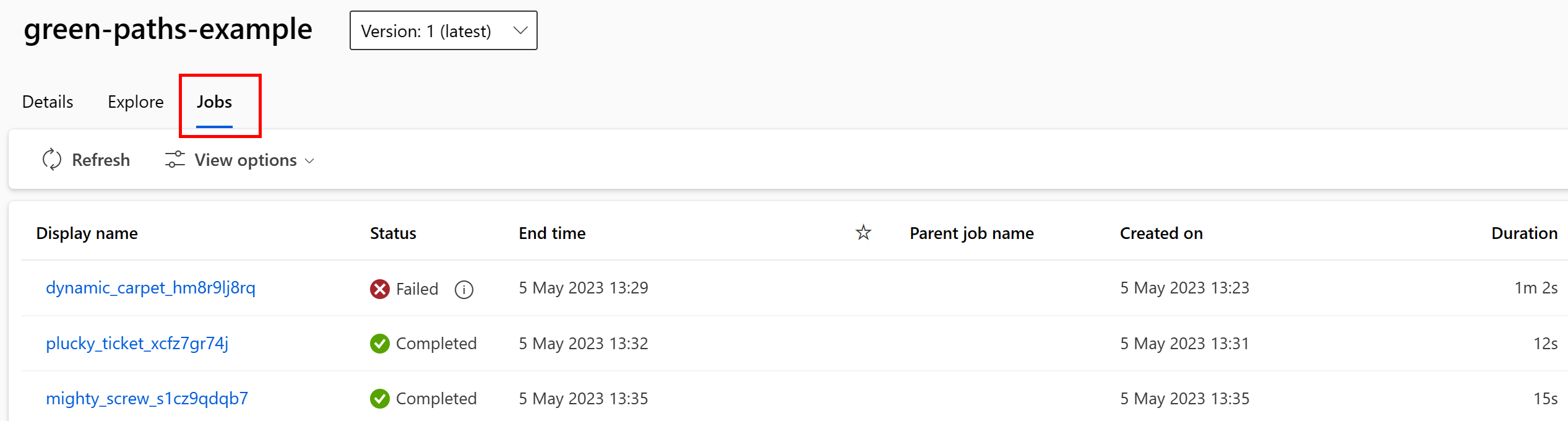Open the mighty_screw_s1cz9qdqb7 job link

point(147,399)
